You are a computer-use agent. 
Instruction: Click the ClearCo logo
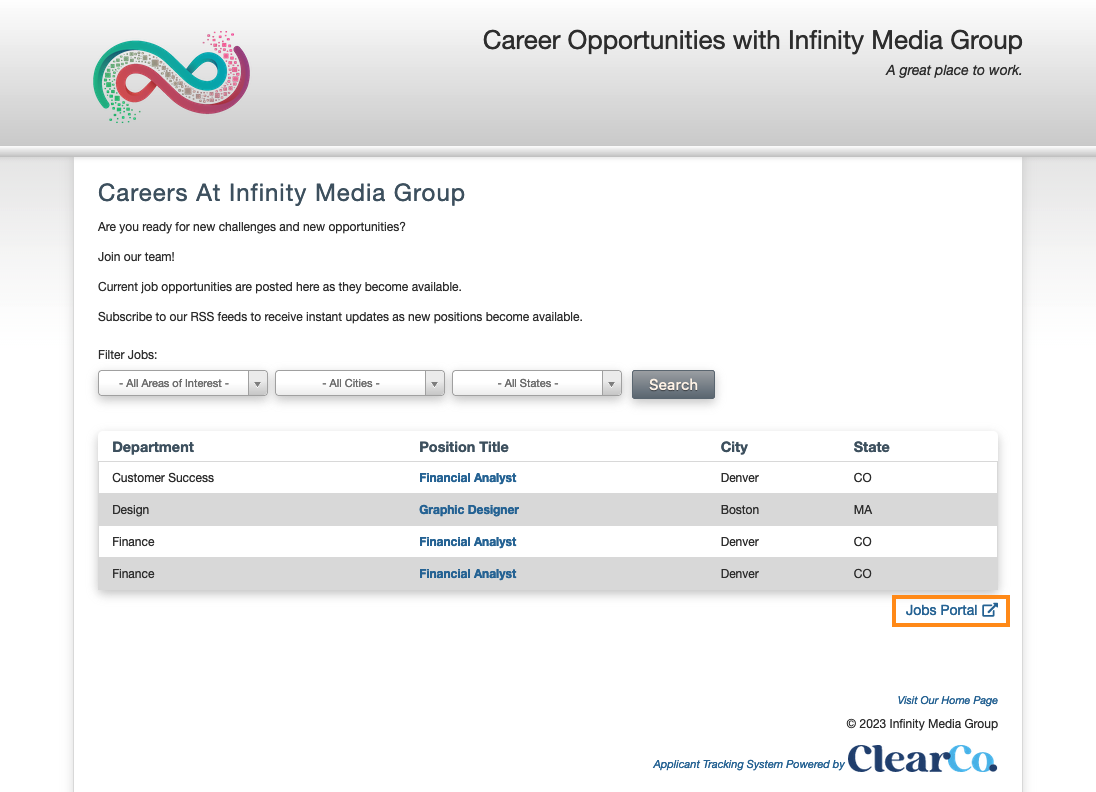923,758
